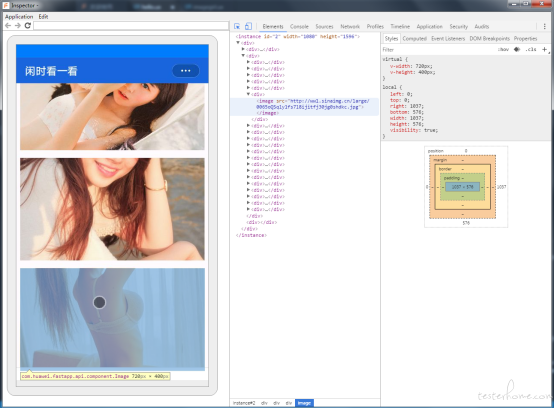554x408 pixels.
Task: Open the Application tab in DevTools
Action: pyautogui.click(x=429, y=26)
